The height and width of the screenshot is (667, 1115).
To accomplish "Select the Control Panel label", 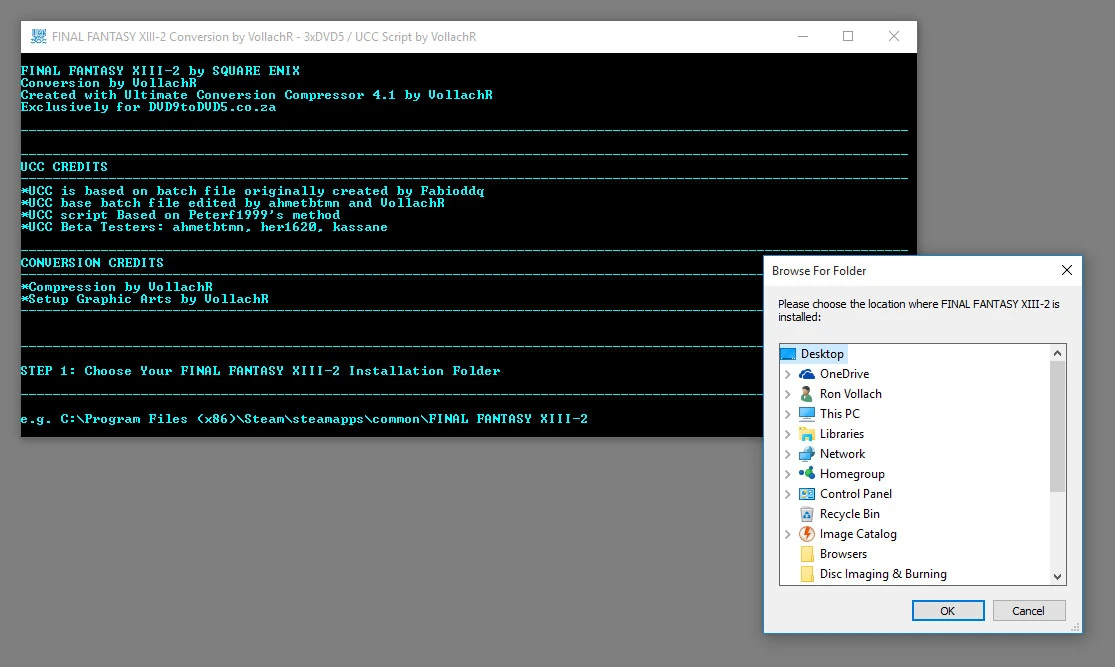I will pyautogui.click(x=855, y=493).
